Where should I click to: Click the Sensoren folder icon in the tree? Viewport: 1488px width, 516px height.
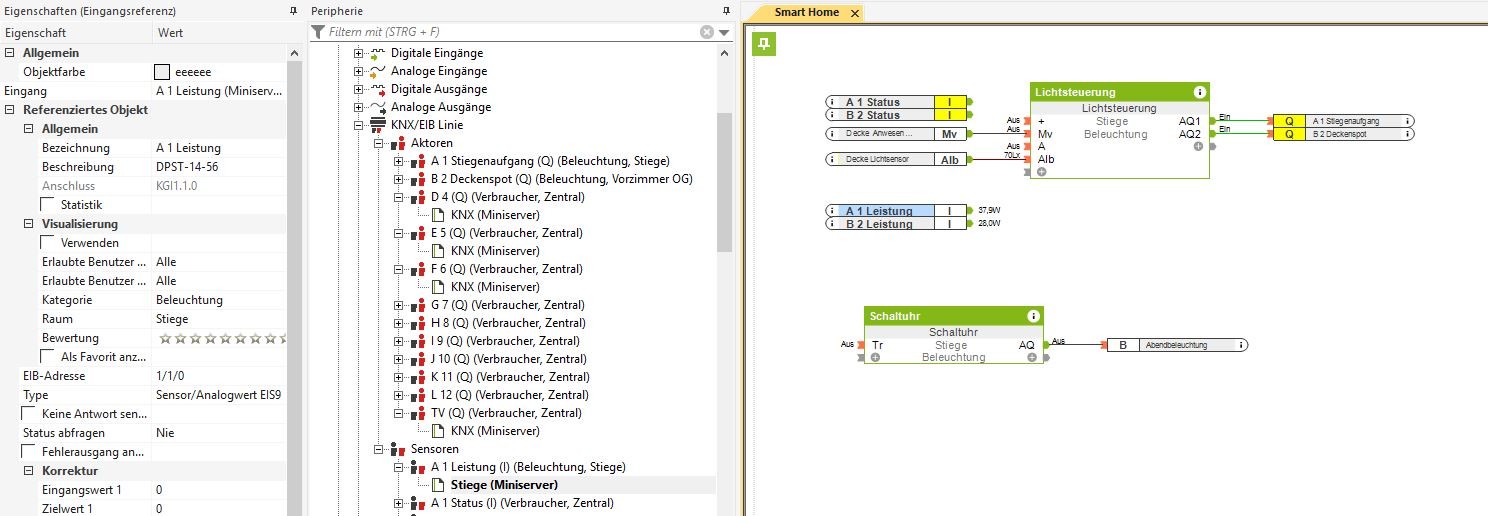pyautogui.click(x=398, y=449)
